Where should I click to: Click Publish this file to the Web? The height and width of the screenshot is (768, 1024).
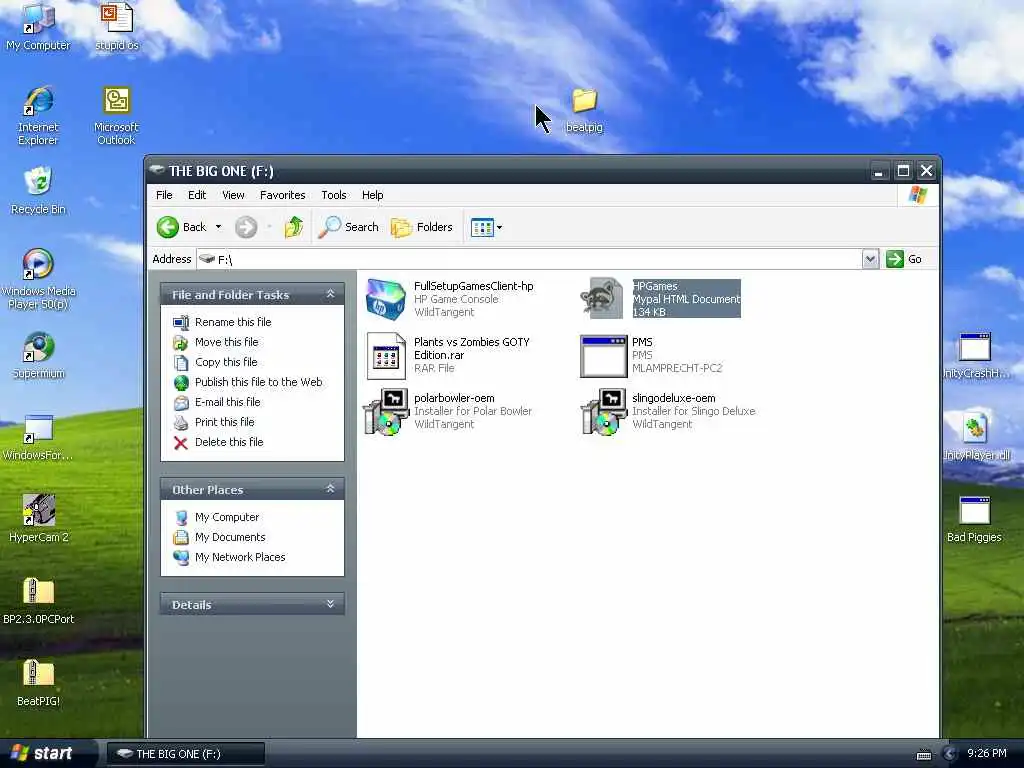[259, 382]
